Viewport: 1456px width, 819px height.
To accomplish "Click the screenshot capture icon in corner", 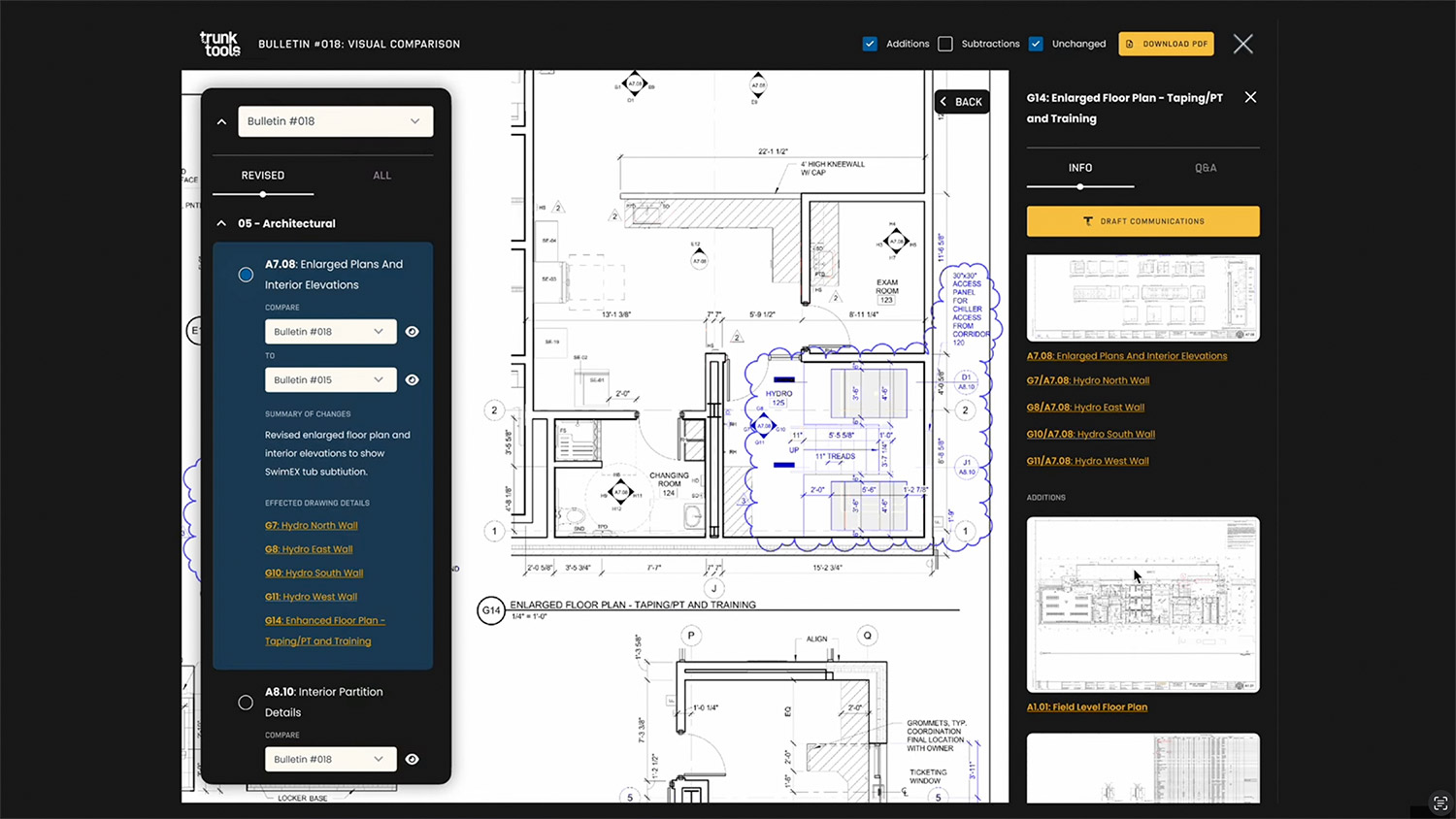I will [1439, 803].
